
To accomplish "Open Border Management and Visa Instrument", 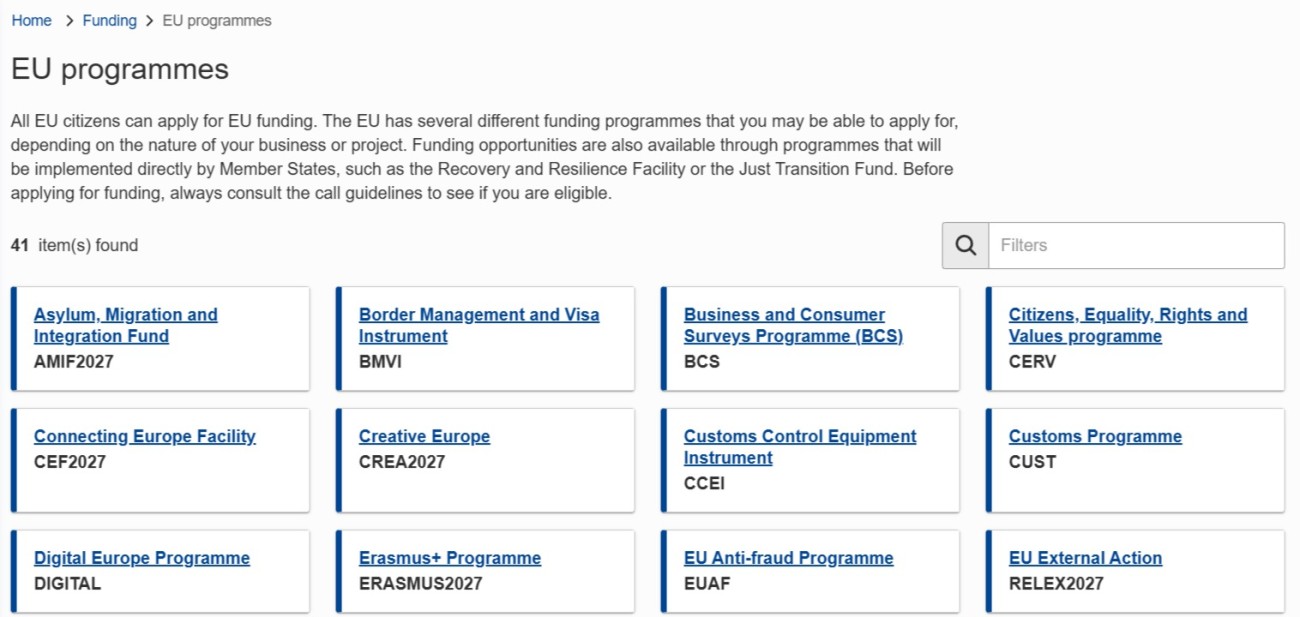I will (478, 325).
